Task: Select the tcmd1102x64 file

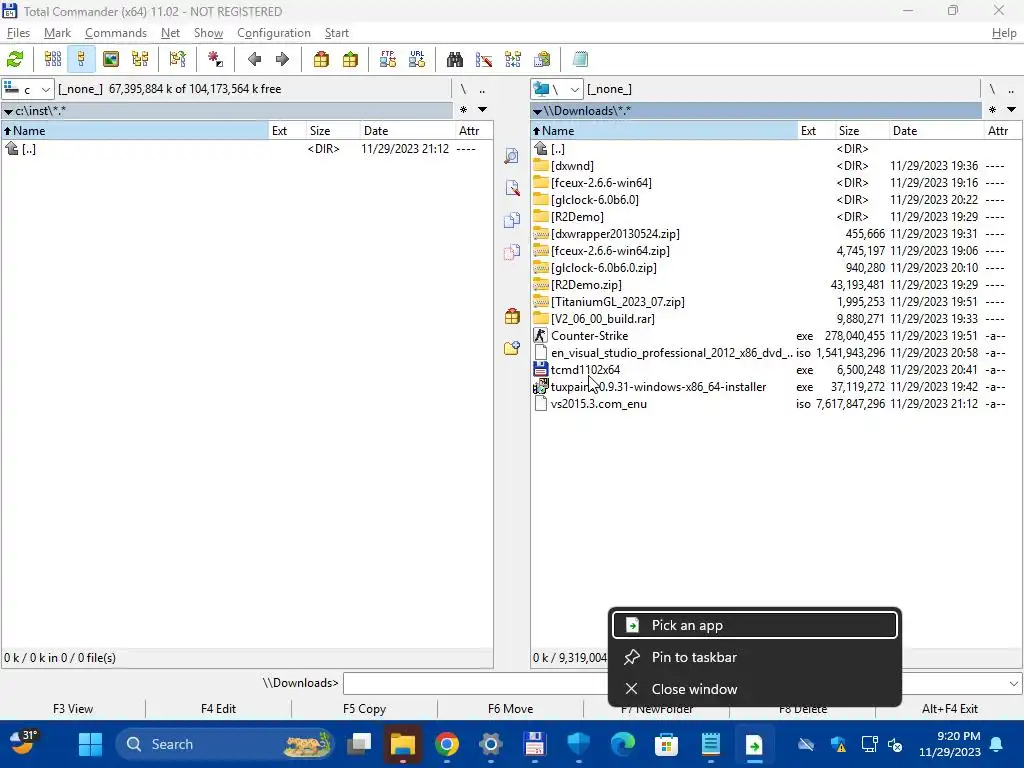Action: [776, 370]
